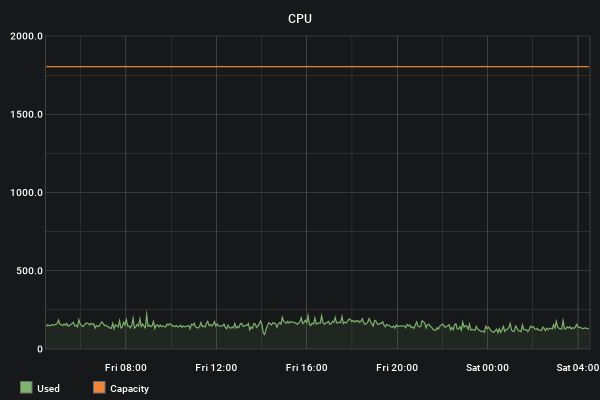
Task: Click the lowest Used dip after Fri 12:00
Action: 264,332
